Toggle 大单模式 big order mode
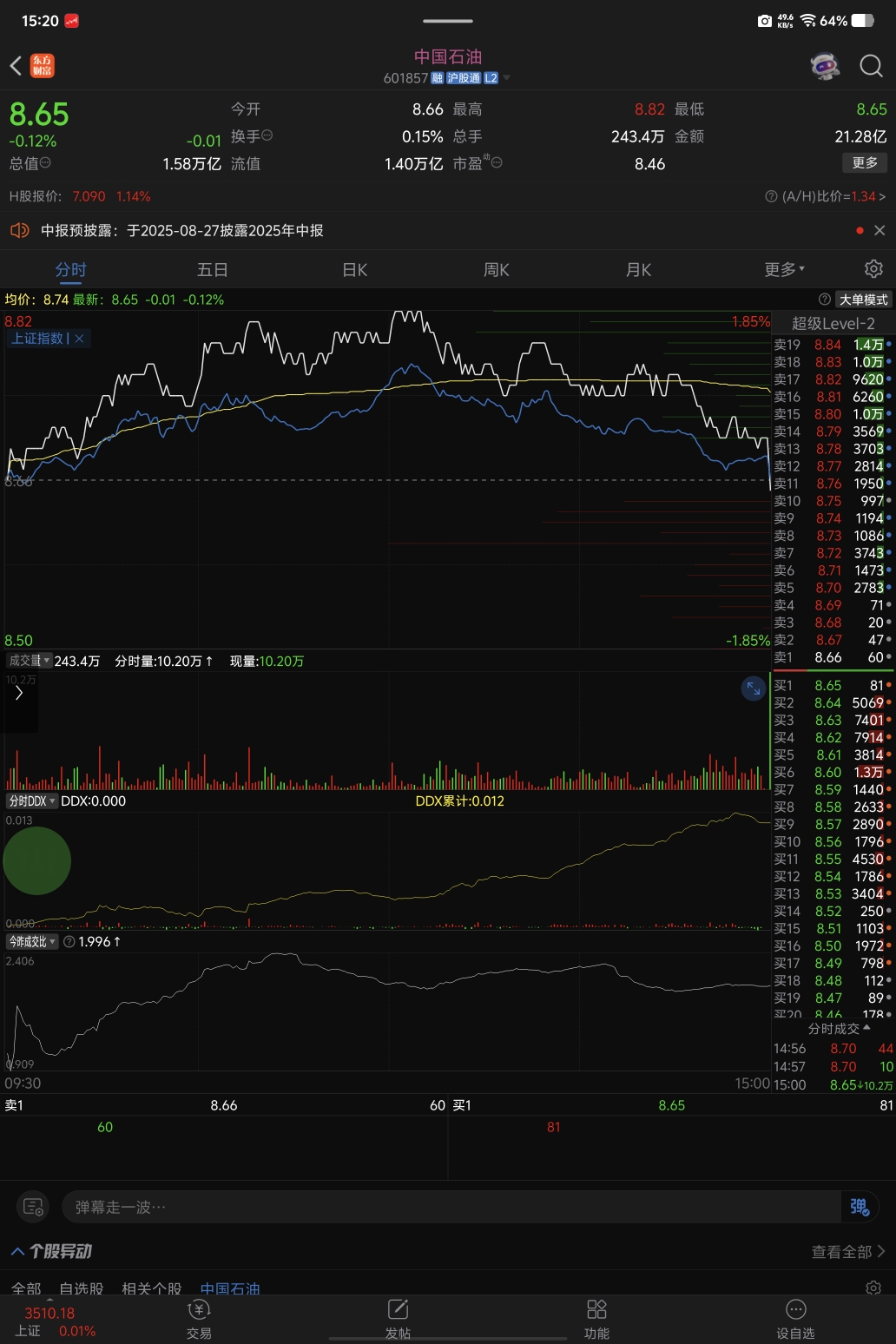This screenshot has width=896, height=1344. pyautogui.click(x=864, y=300)
